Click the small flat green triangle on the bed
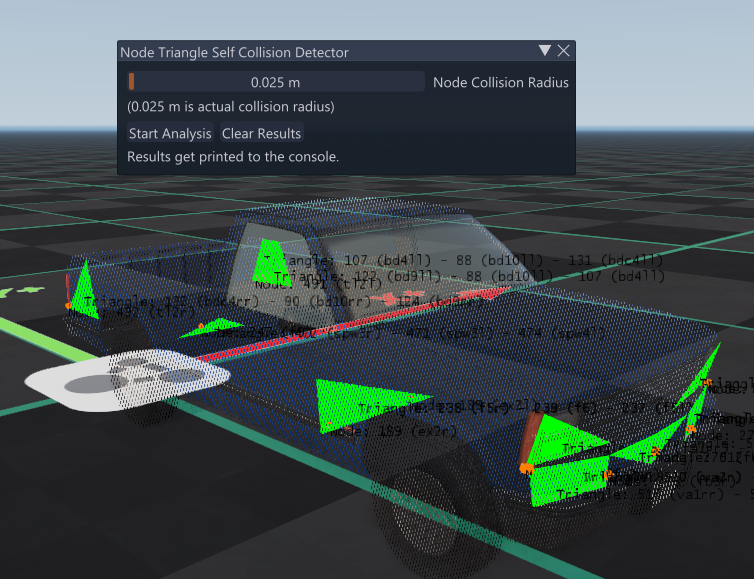Screen dimensions: 754x579 point(222,323)
